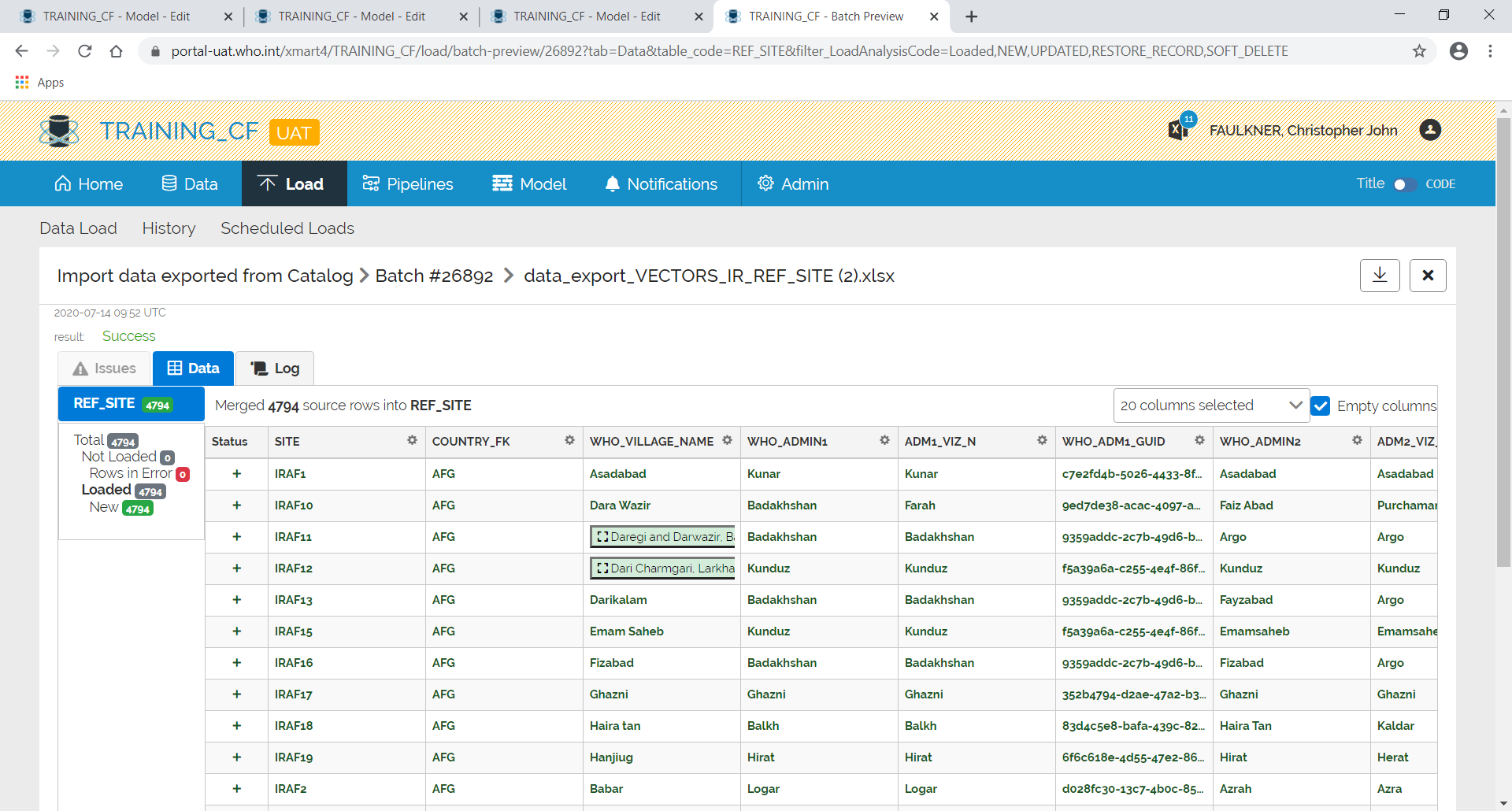Open WHO_ADMIN2 column settings gear
1512x811 pixels.
(1357, 440)
